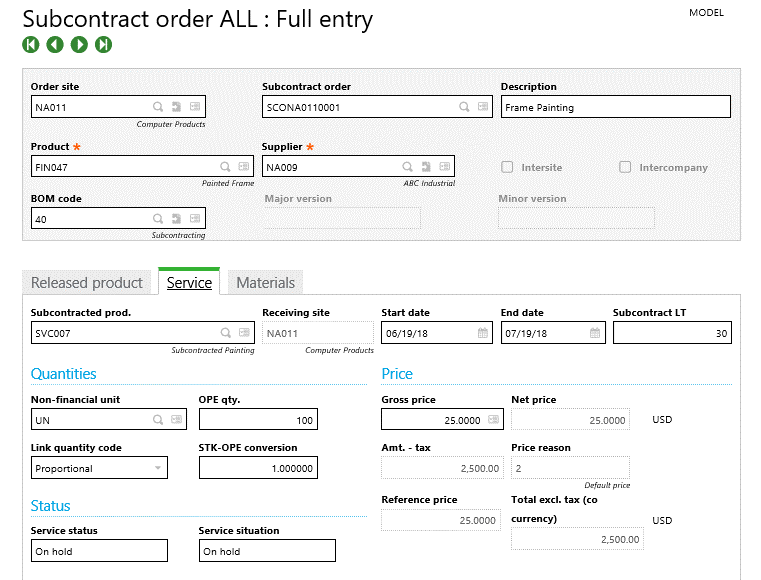Open Order site lookup magnifier icon
Viewport: 761px width, 580px height.
click(158, 107)
